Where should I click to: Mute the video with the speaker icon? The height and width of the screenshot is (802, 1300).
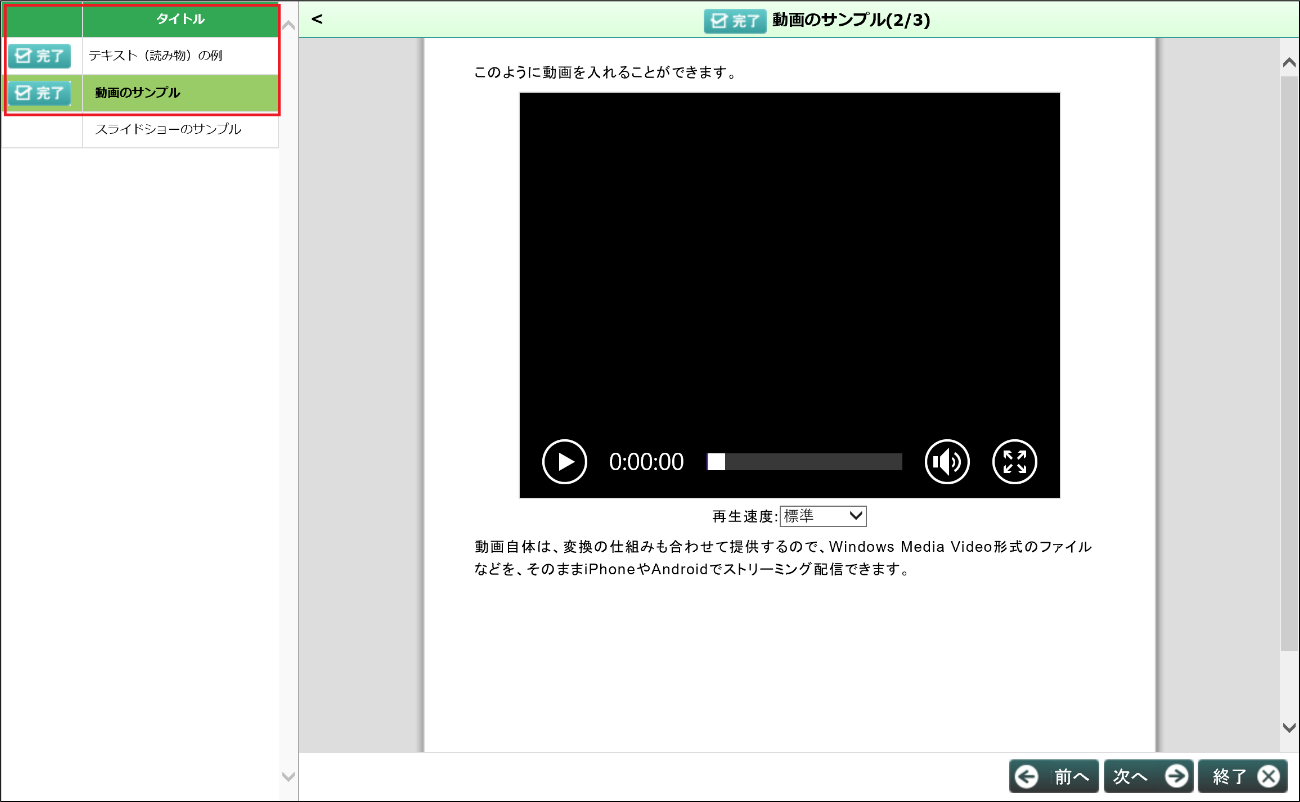point(947,462)
